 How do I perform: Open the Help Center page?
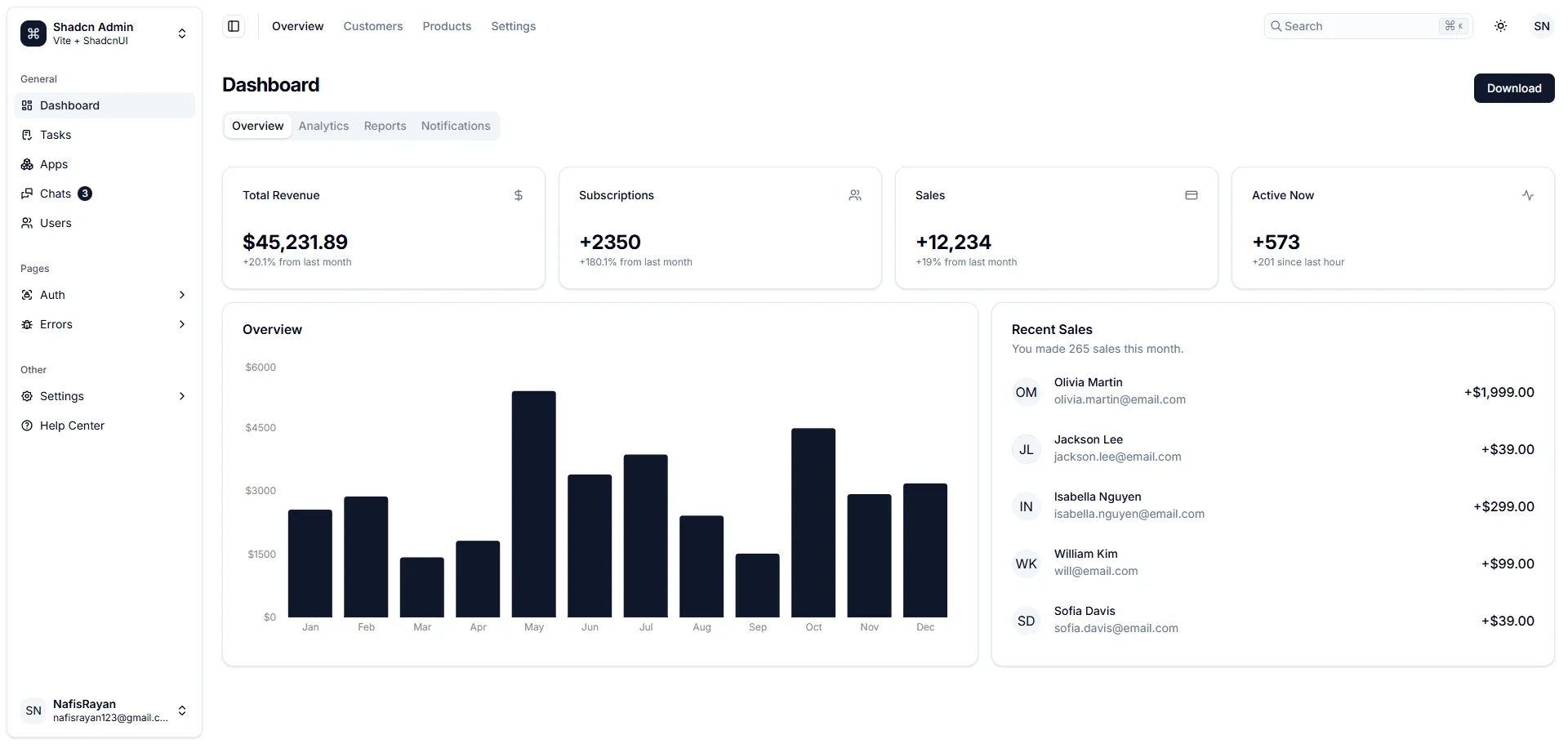[72, 425]
